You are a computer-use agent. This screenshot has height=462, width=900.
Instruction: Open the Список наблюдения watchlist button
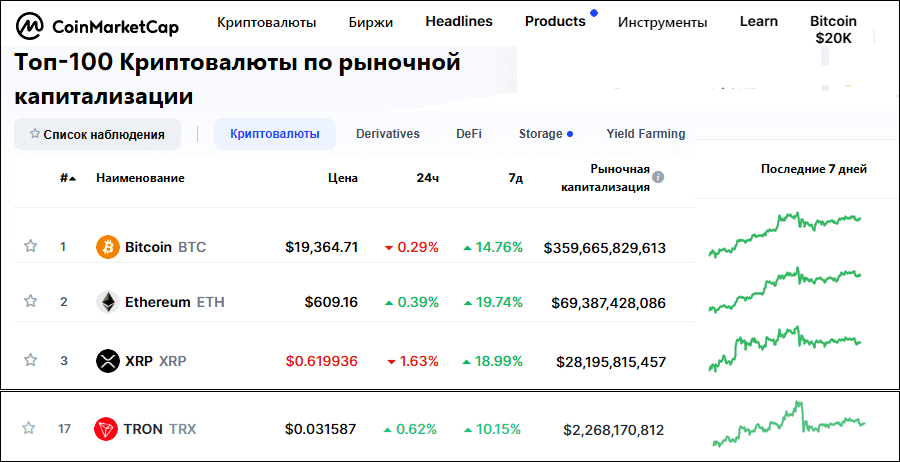click(x=97, y=134)
